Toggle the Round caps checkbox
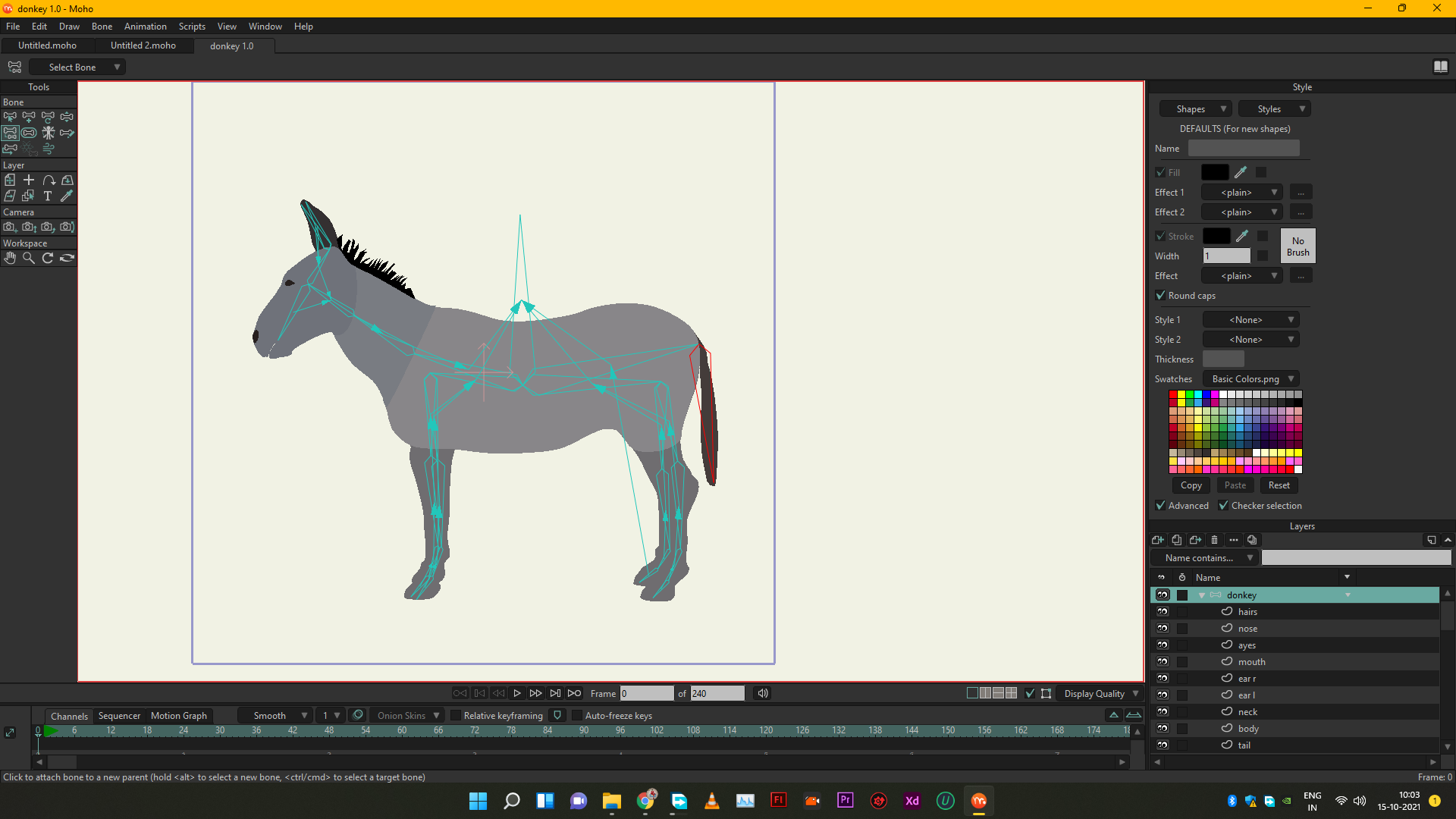This screenshot has height=819, width=1456. tap(1160, 296)
